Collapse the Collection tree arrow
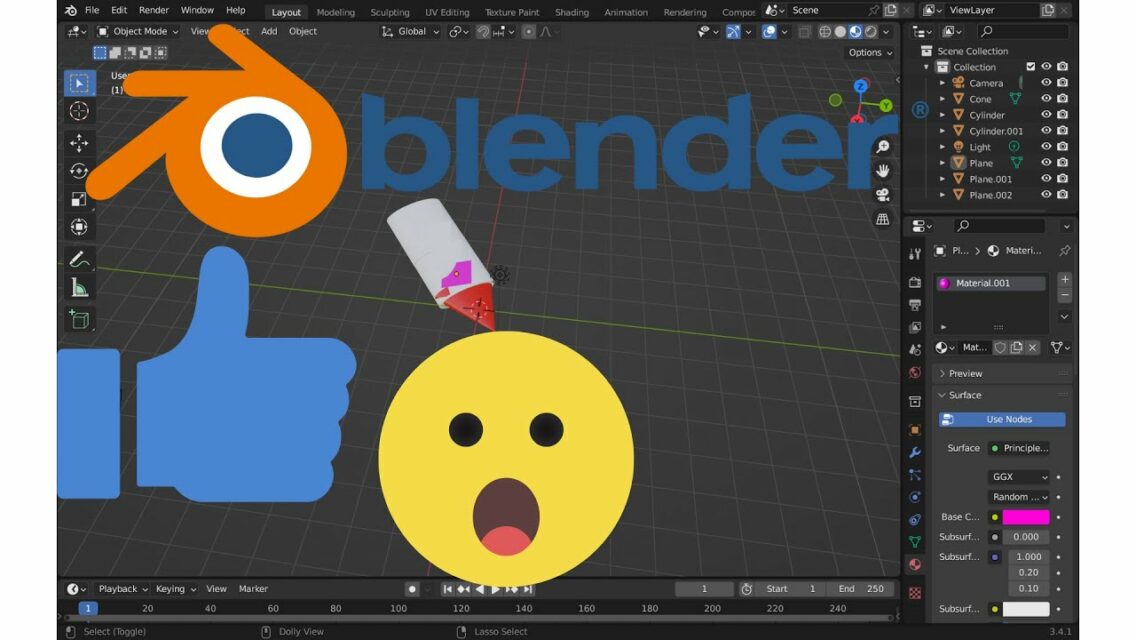The width and height of the screenshot is (1136, 640). (926, 67)
